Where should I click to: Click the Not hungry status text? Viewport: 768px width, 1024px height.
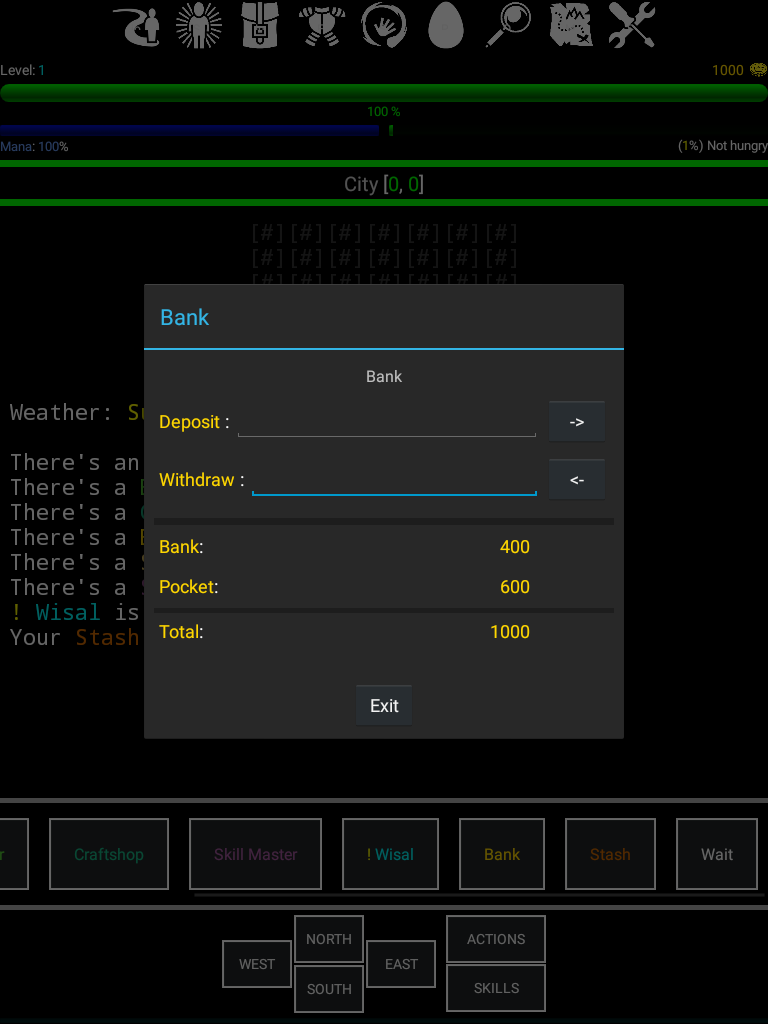coord(722,146)
